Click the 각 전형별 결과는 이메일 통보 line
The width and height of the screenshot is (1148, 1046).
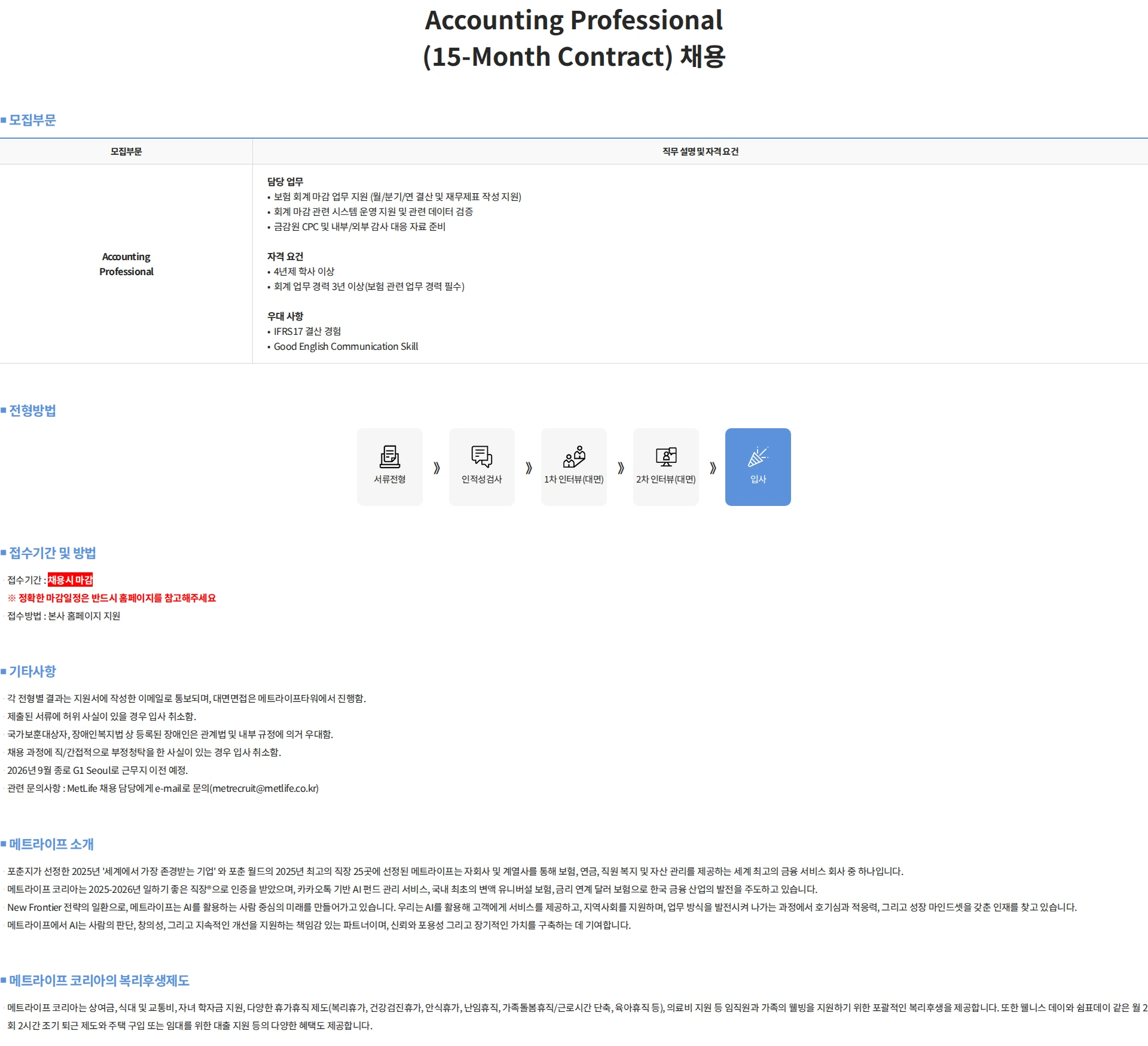(187, 699)
